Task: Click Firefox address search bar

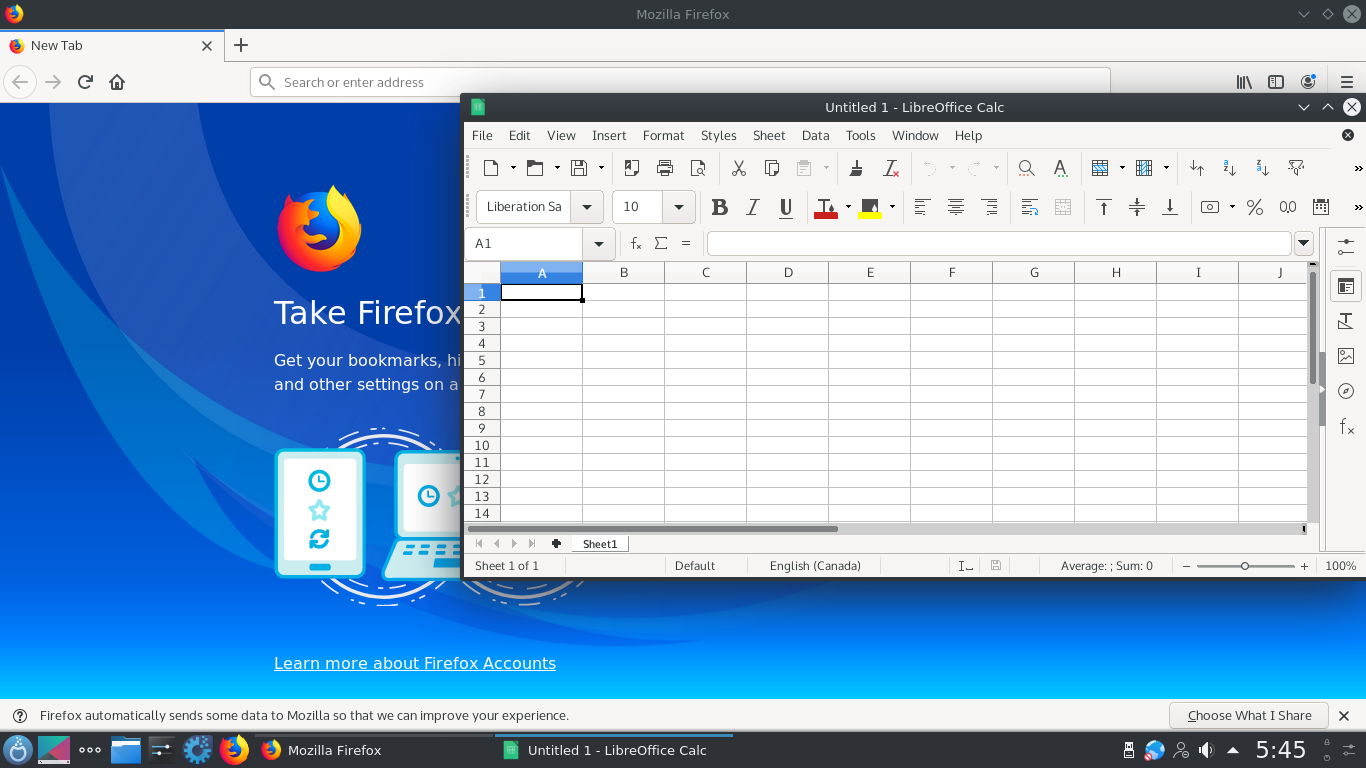Action: click(x=680, y=82)
